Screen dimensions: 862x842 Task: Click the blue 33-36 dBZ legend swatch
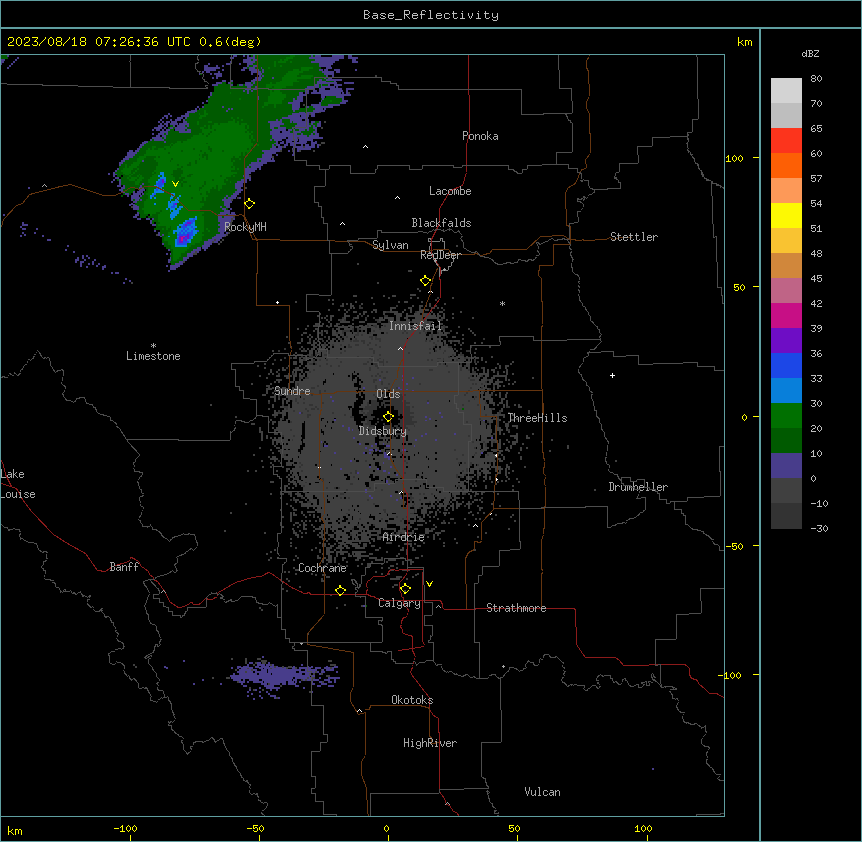point(786,365)
